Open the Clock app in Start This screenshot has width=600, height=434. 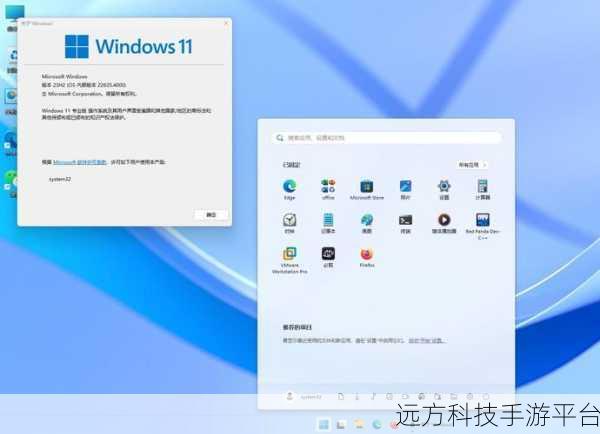289,223
